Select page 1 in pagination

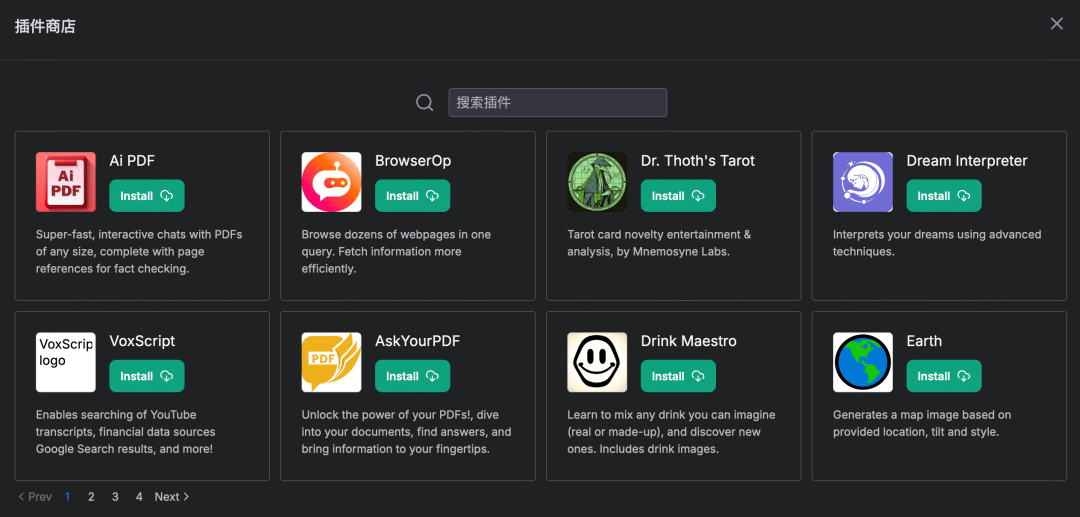pos(68,496)
